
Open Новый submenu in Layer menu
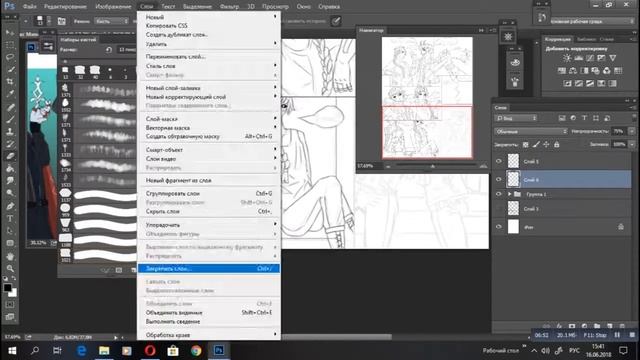(x=209, y=17)
